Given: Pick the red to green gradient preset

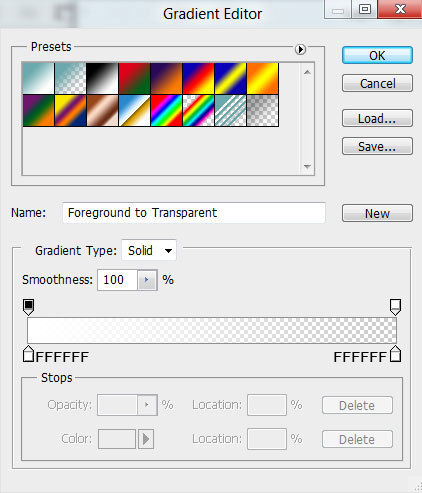Looking at the screenshot, I should pyautogui.click(x=134, y=78).
